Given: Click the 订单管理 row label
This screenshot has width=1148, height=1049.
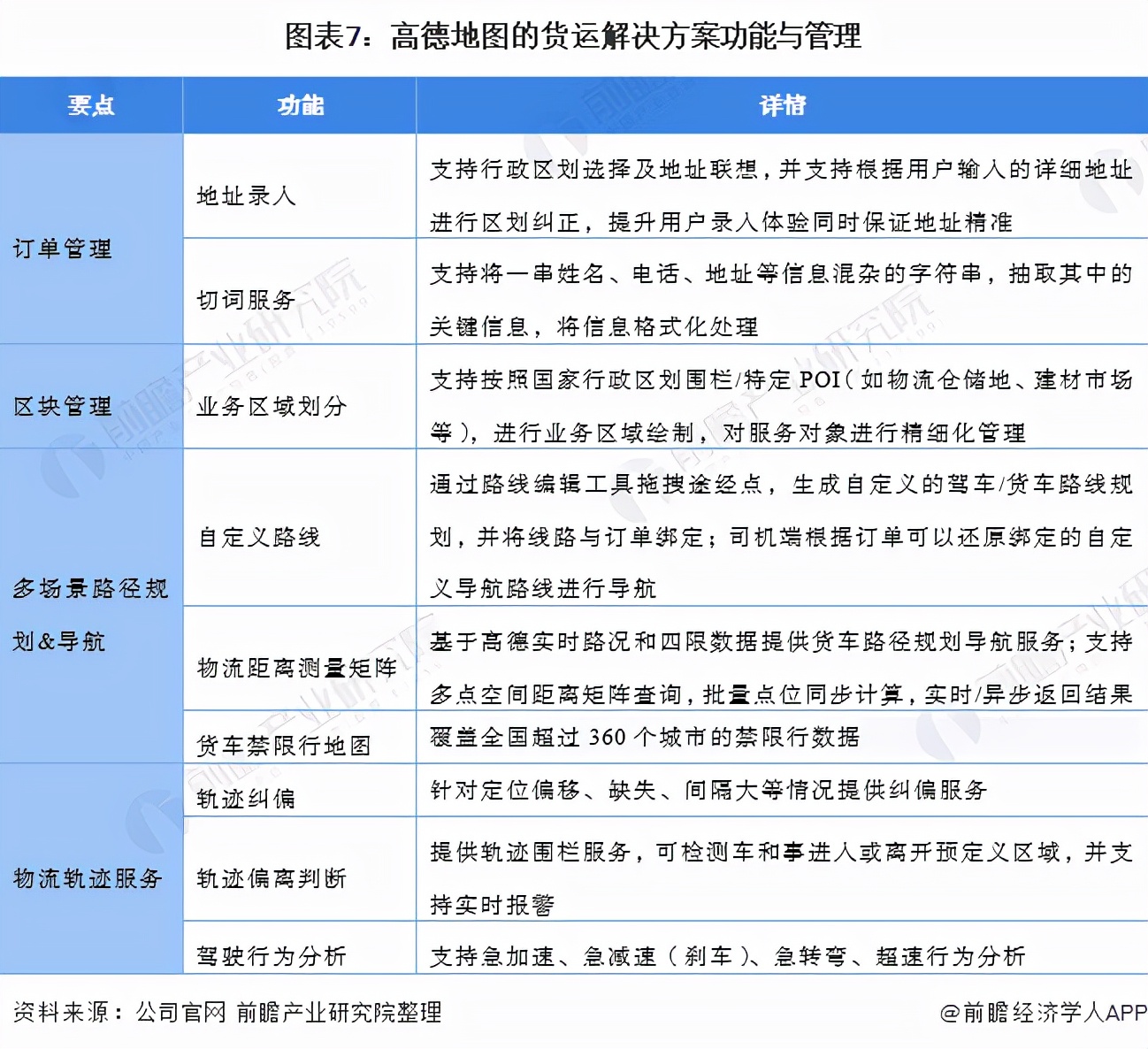Looking at the screenshot, I should pos(64,249).
